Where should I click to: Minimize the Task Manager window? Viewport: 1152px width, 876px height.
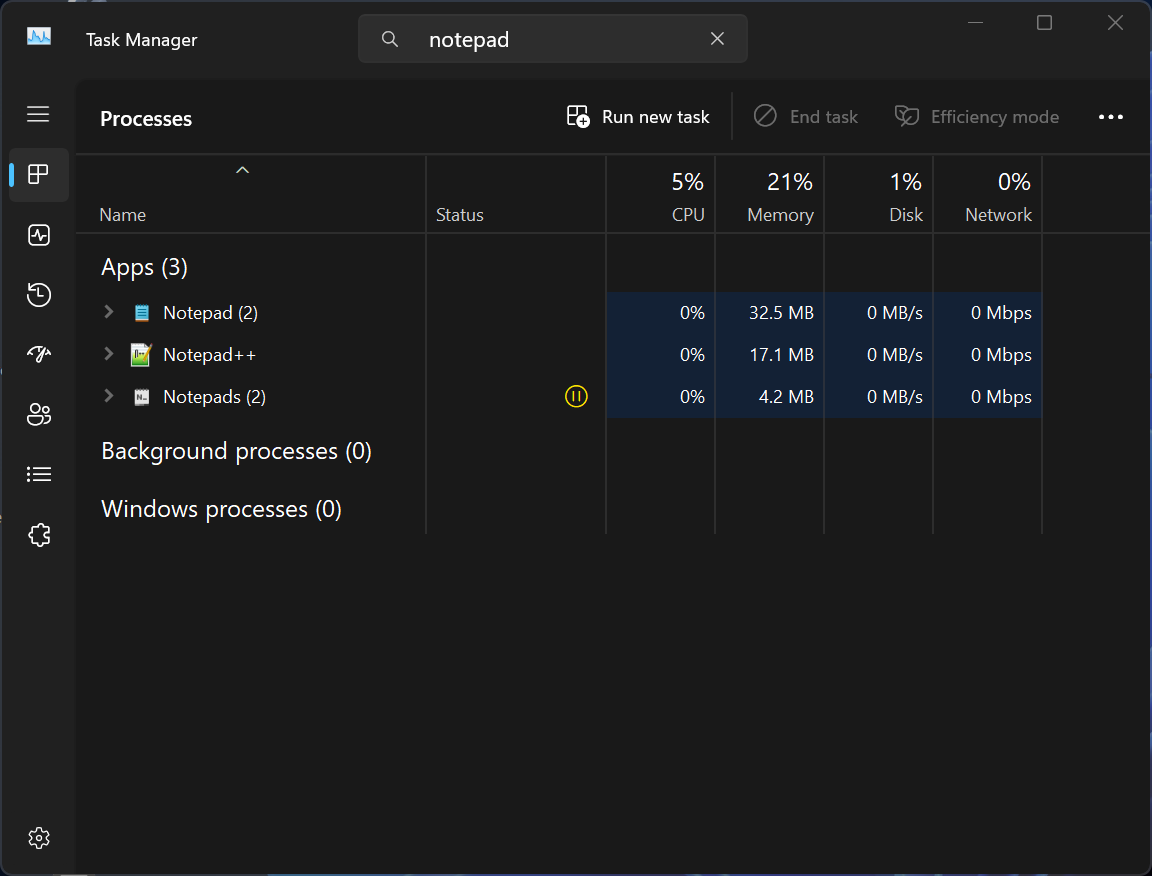pyautogui.click(x=976, y=23)
